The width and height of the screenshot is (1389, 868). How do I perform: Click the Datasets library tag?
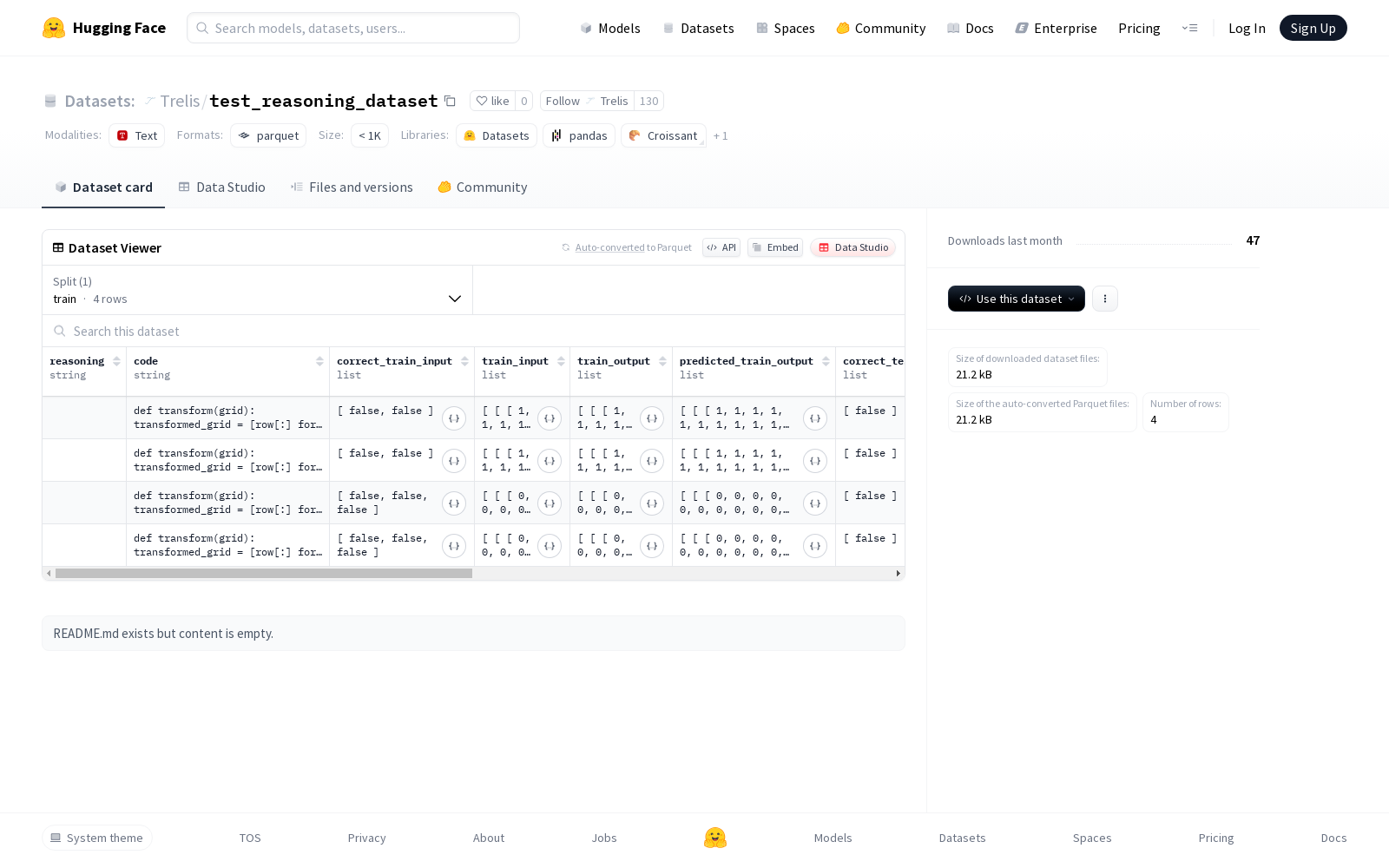click(497, 135)
